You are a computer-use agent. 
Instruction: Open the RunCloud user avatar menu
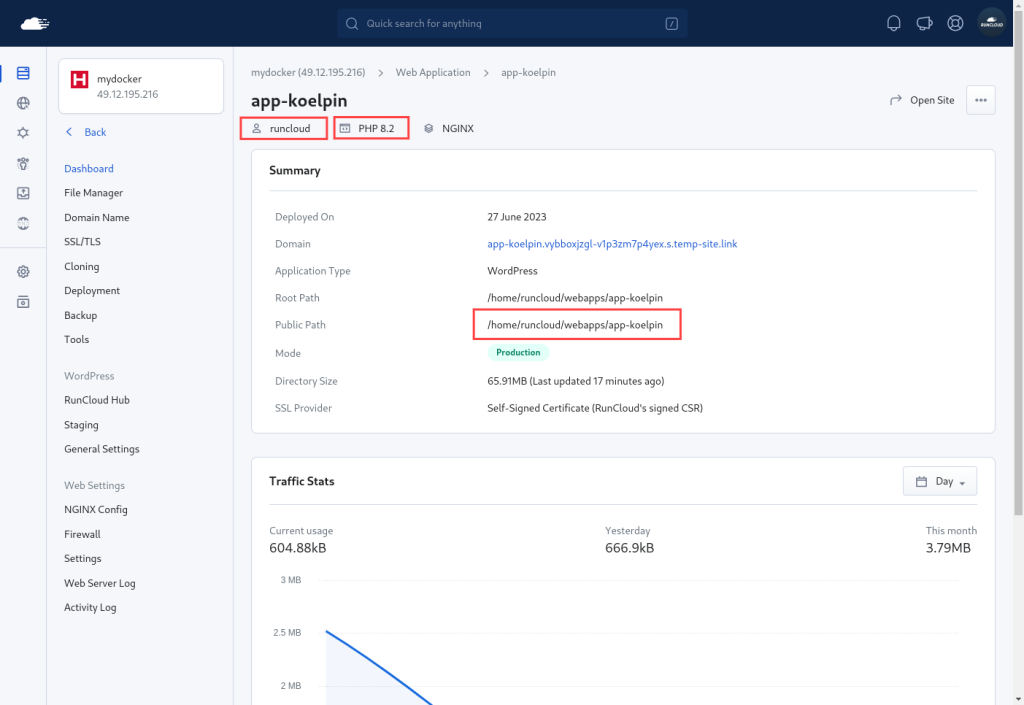click(x=991, y=24)
